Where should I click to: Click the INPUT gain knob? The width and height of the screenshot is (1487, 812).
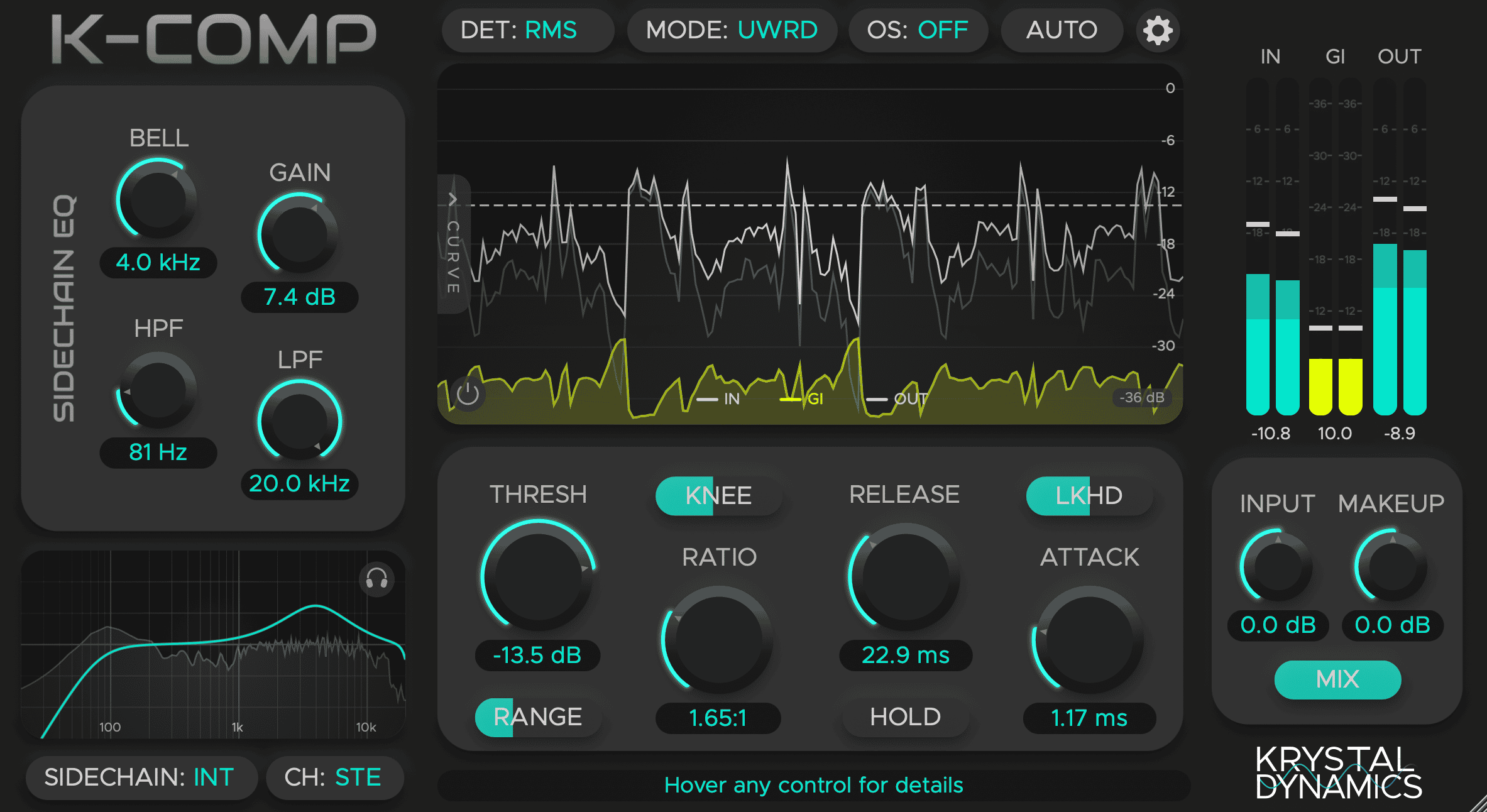(1278, 566)
